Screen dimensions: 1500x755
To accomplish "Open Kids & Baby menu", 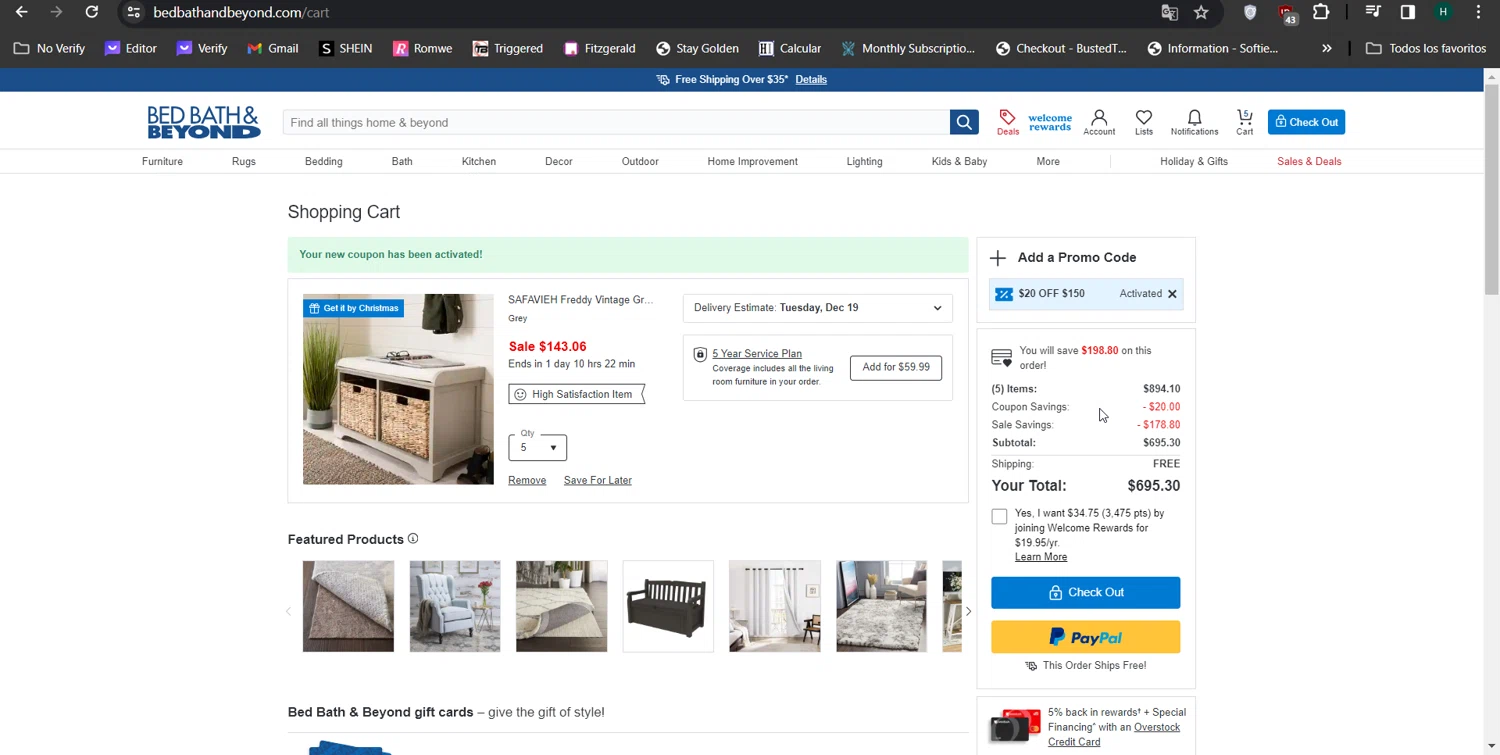I will click(959, 161).
